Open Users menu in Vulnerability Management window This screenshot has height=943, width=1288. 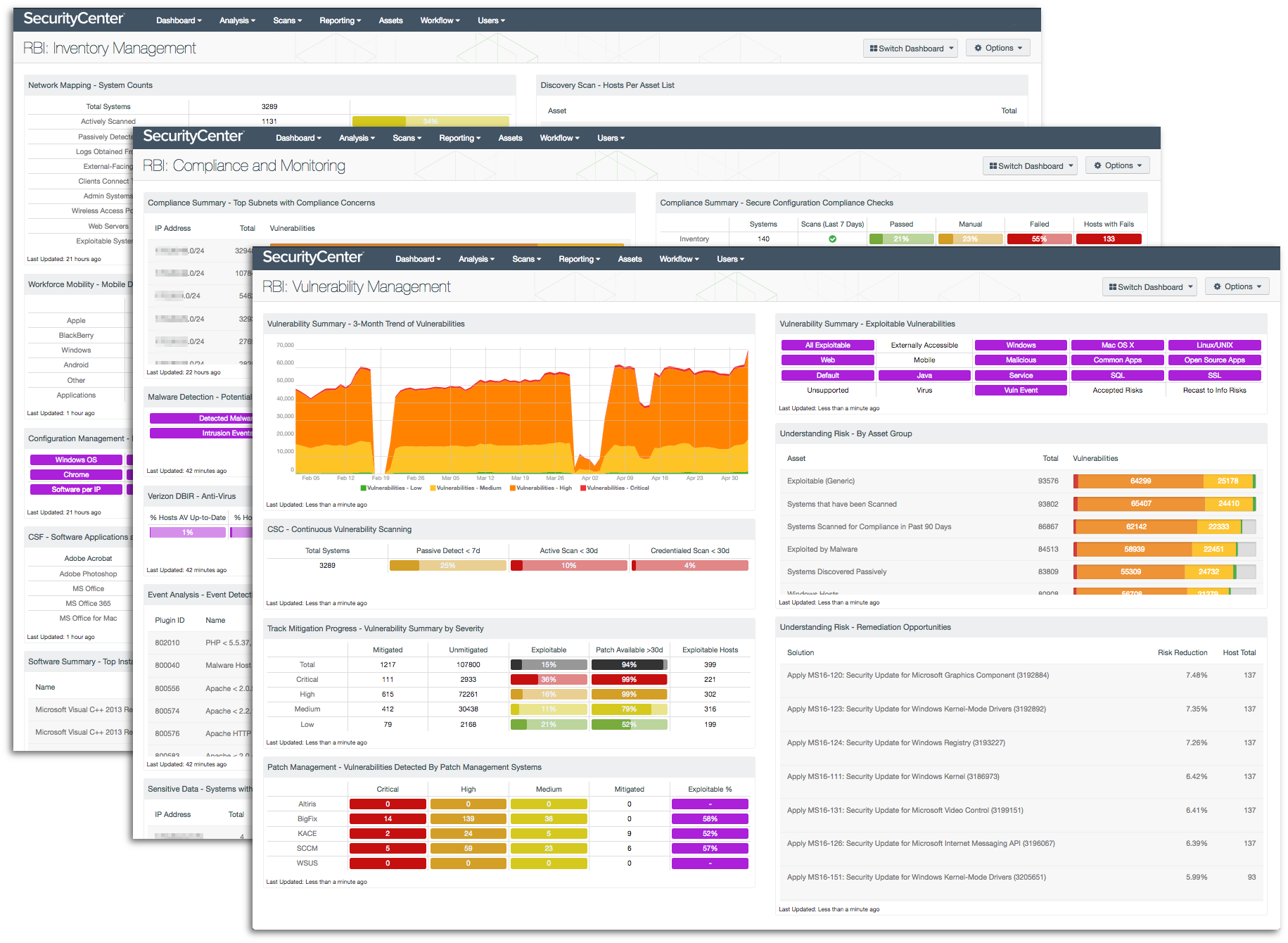[x=730, y=259]
